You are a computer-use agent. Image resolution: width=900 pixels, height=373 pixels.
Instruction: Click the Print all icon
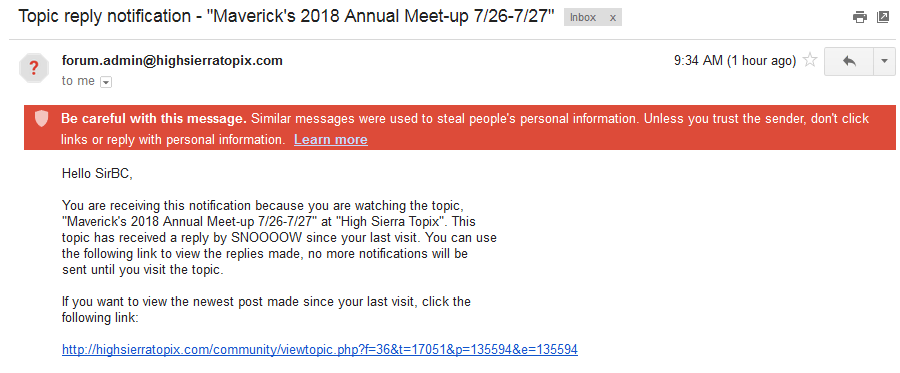coord(860,17)
